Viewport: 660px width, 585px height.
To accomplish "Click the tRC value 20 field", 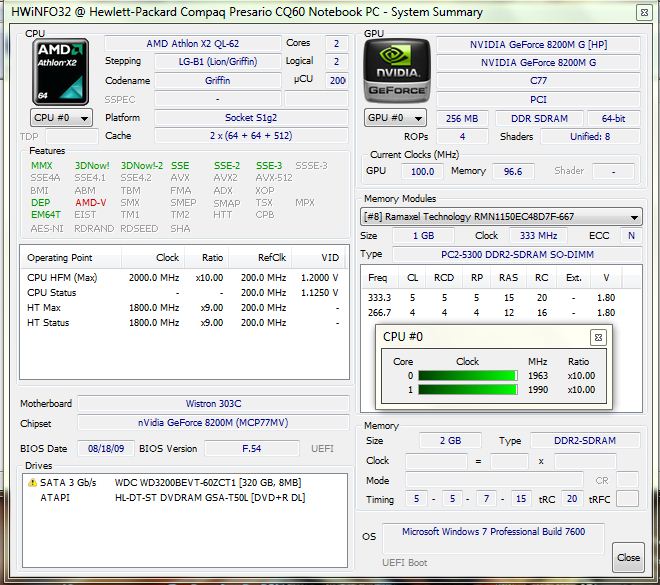I will [x=572, y=499].
